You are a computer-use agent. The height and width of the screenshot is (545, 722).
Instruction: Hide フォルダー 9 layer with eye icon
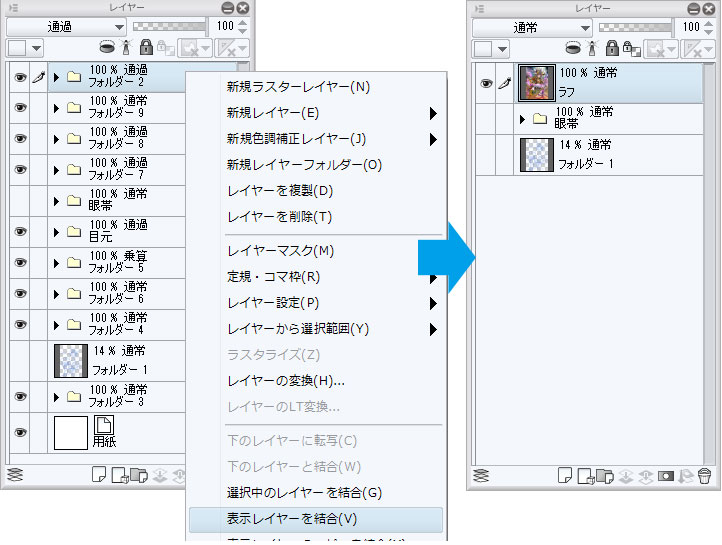click(20, 108)
